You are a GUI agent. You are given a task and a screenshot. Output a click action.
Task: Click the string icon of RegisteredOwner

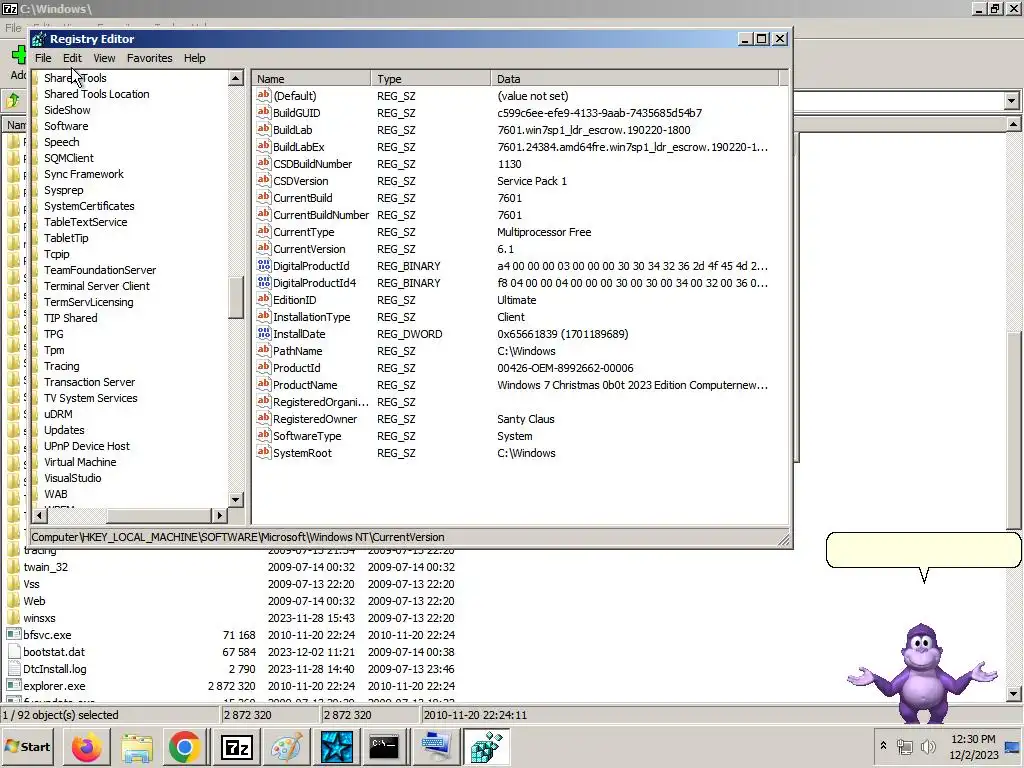tap(263, 418)
